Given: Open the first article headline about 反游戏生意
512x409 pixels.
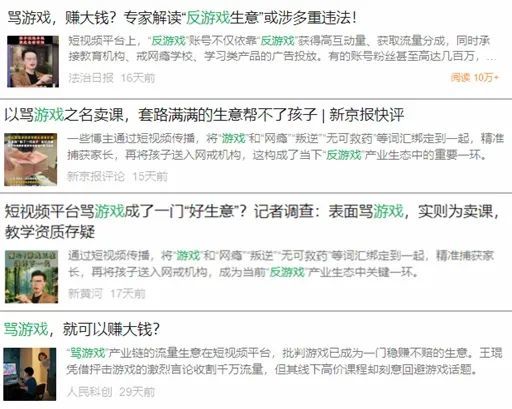Looking at the screenshot, I should click(x=182, y=18).
